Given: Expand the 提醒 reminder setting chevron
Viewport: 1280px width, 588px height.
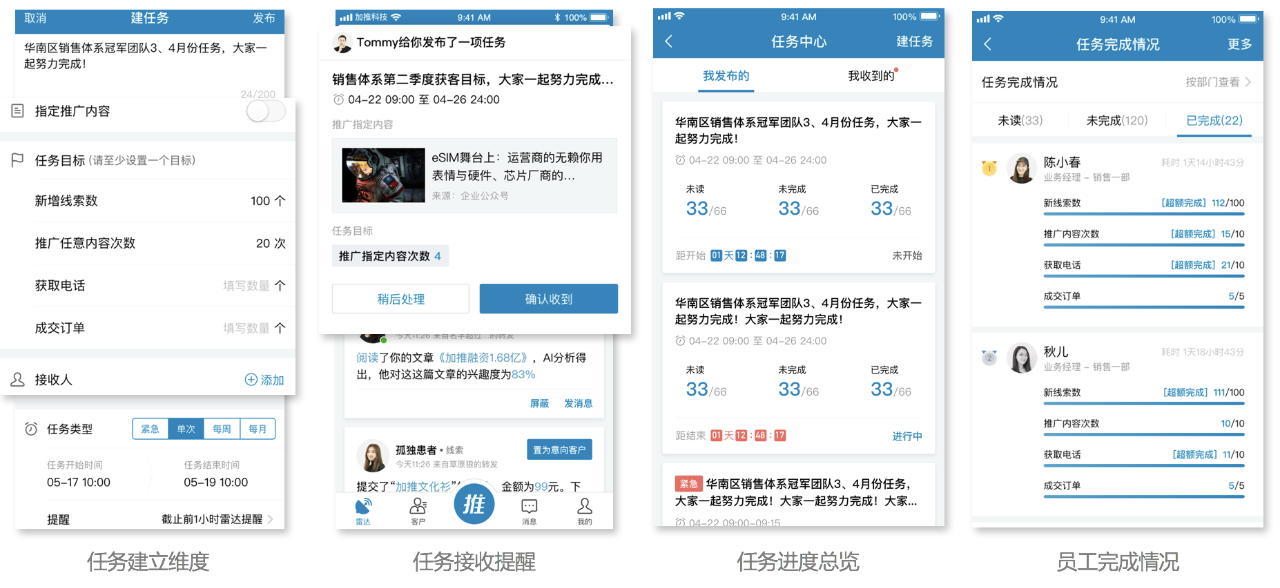Looking at the screenshot, I should point(270,519).
